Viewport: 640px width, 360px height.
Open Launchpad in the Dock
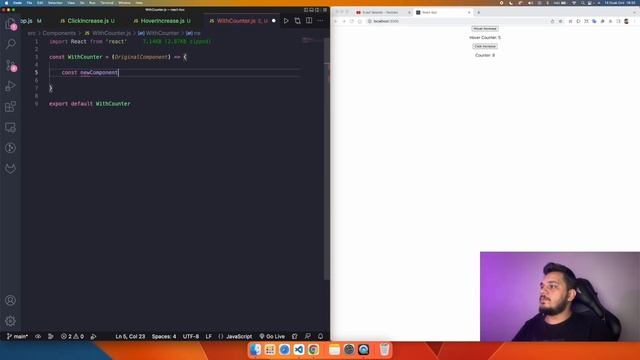click(x=270, y=349)
